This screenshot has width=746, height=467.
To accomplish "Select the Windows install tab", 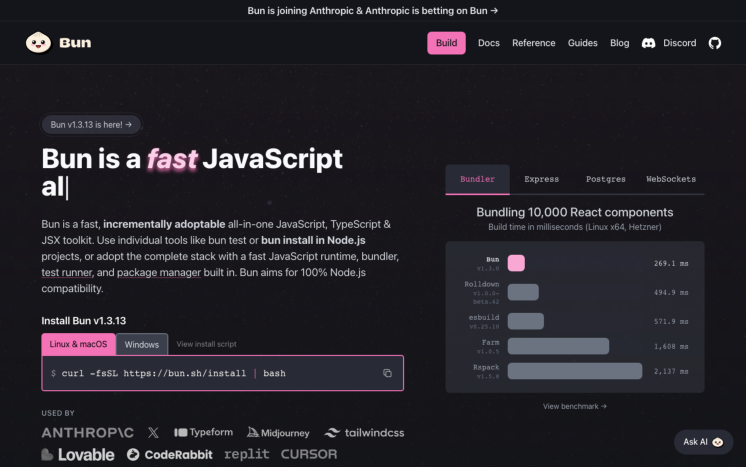I will pyautogui.click(x=142, y=344).
